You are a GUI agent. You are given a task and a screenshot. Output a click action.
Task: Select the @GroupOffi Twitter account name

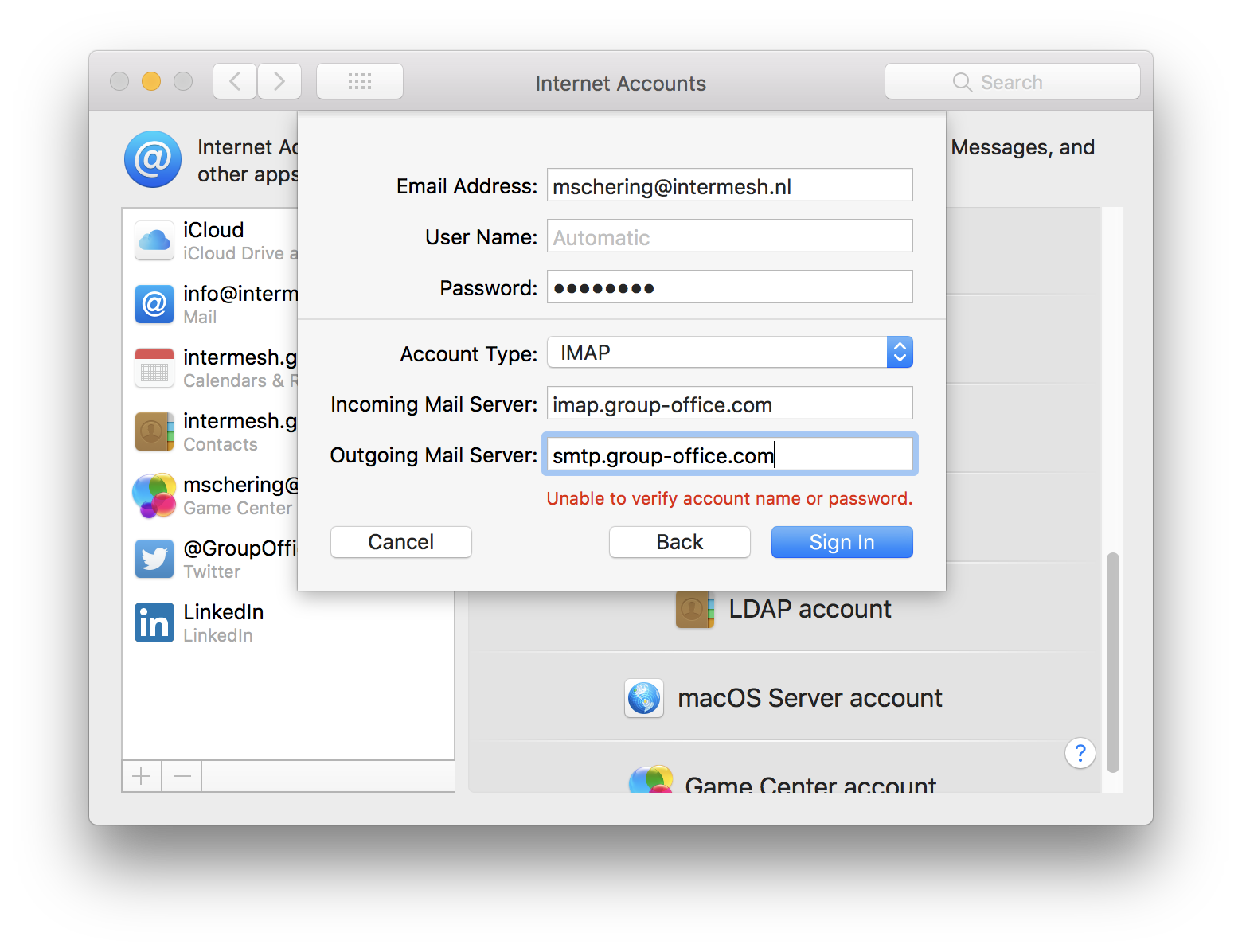coord(240,548)
